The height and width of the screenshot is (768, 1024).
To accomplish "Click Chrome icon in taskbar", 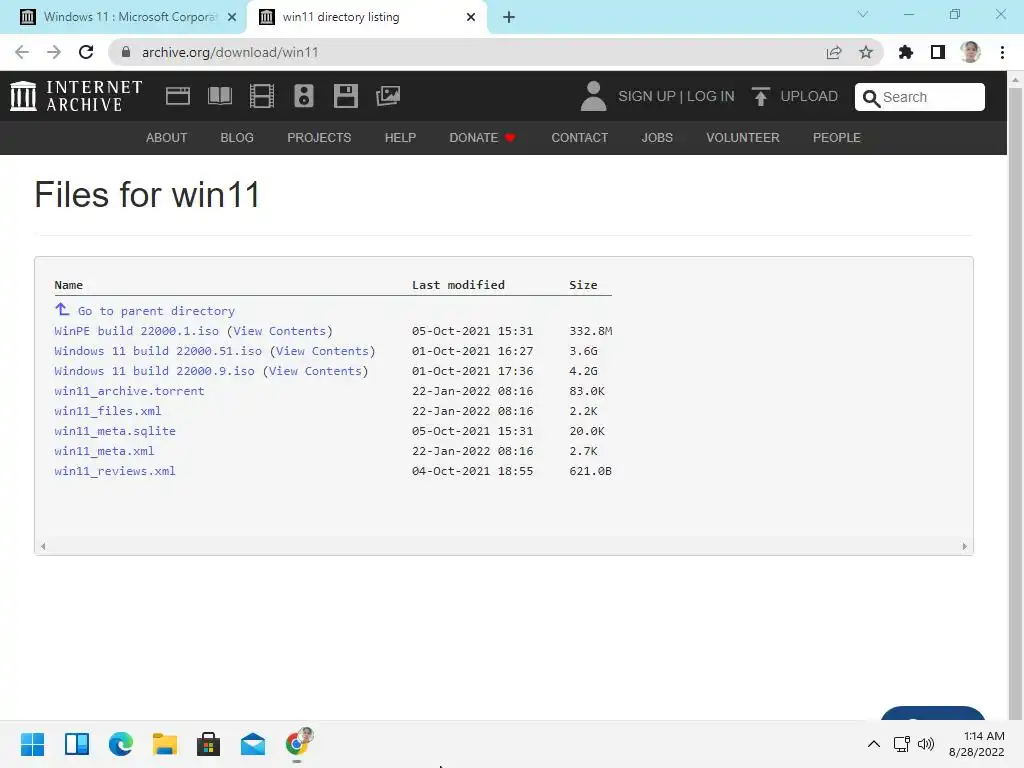I will coord(298,743).
